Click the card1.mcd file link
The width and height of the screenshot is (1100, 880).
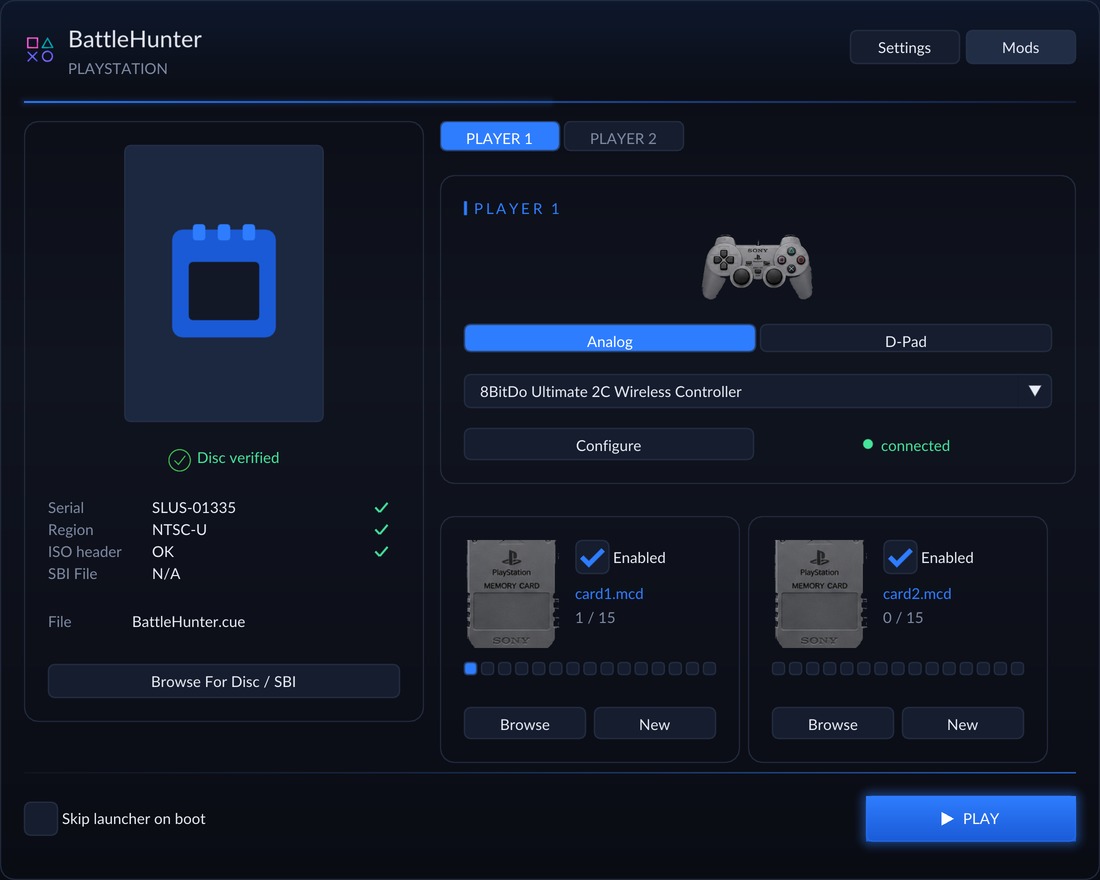tap(609, 594)
